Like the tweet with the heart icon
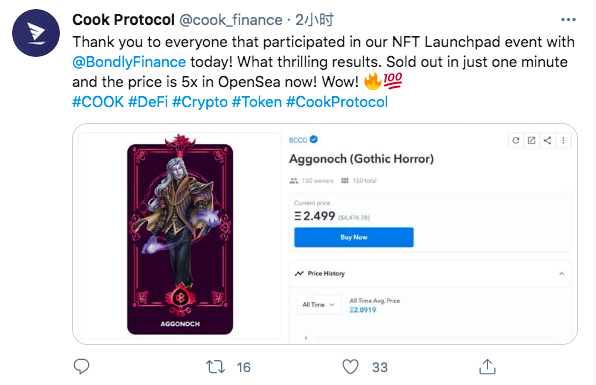Viewport: 596px width, 385px height. click(x=350, y=367)
